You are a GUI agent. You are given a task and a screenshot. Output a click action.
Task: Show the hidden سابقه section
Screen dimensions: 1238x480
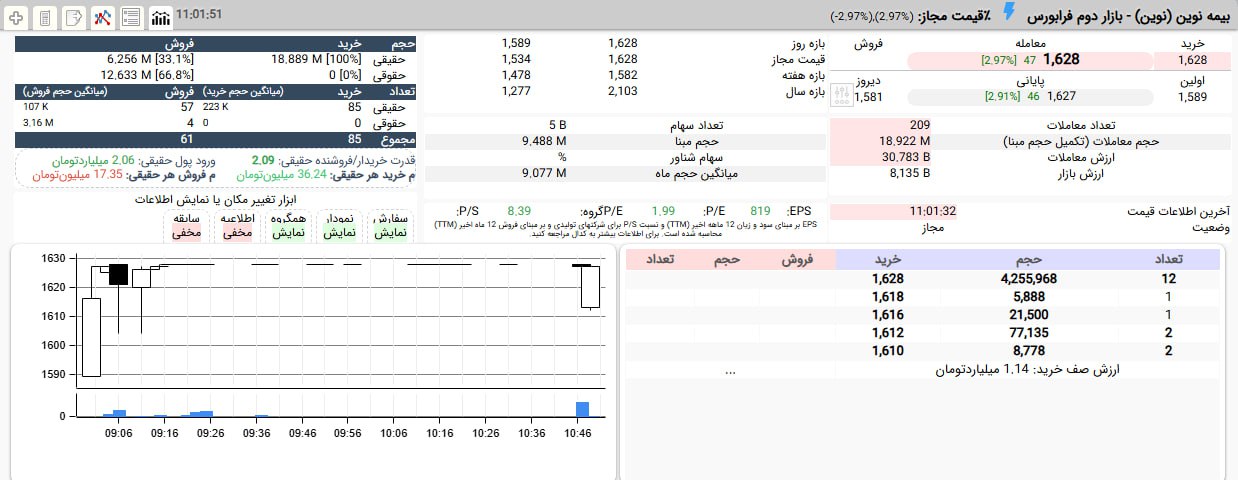point(186,225)
